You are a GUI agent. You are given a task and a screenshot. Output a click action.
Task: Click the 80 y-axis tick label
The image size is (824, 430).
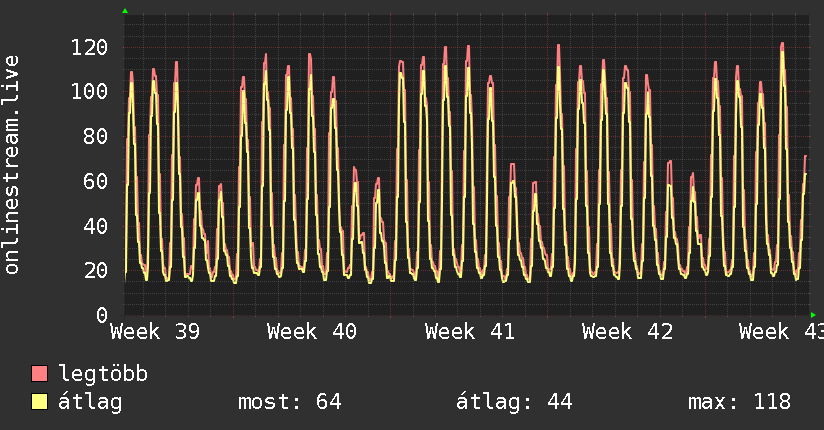coord(96,137)
